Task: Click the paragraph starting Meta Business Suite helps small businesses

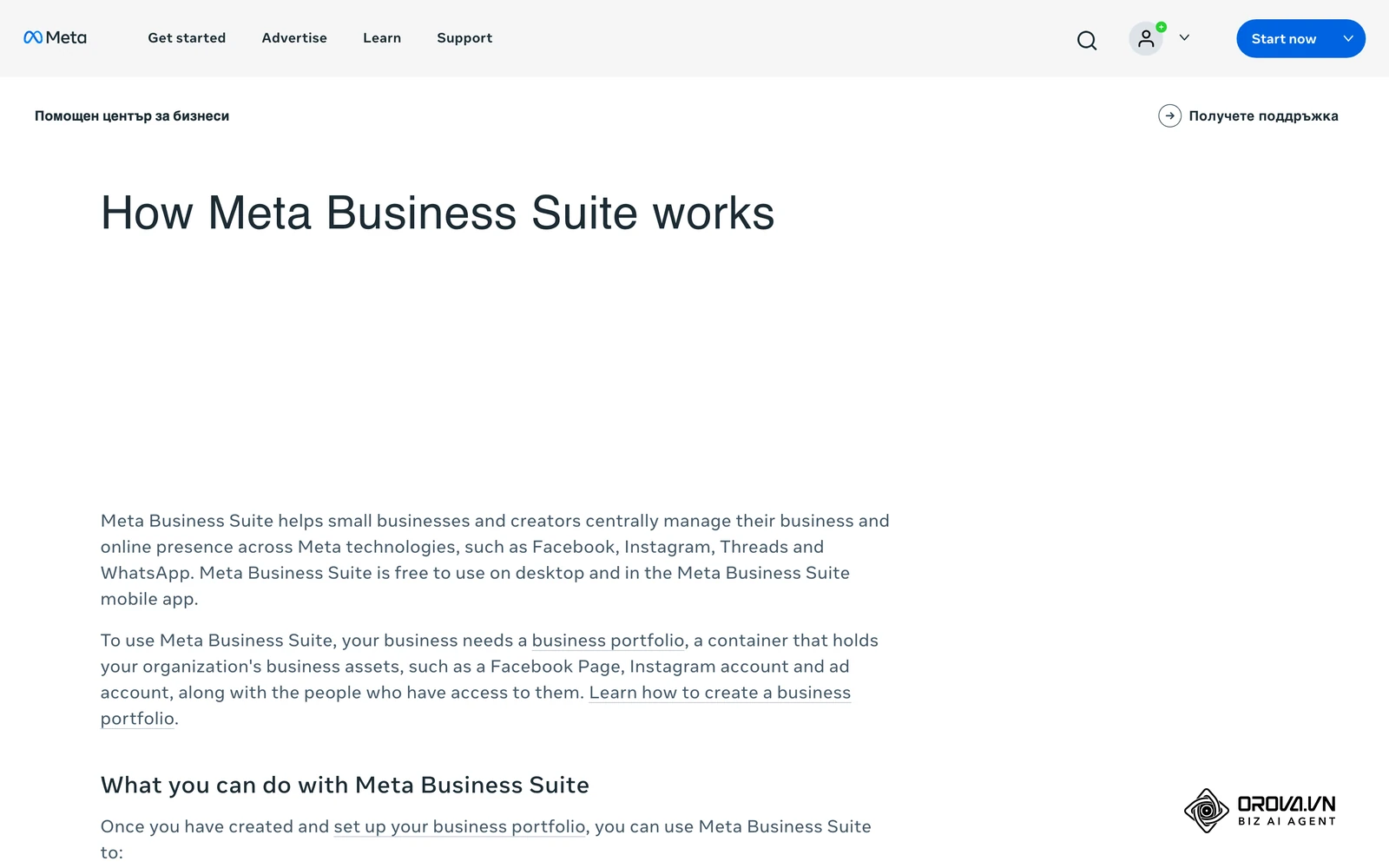Action: pyautogui.click(x=495, y=560)
